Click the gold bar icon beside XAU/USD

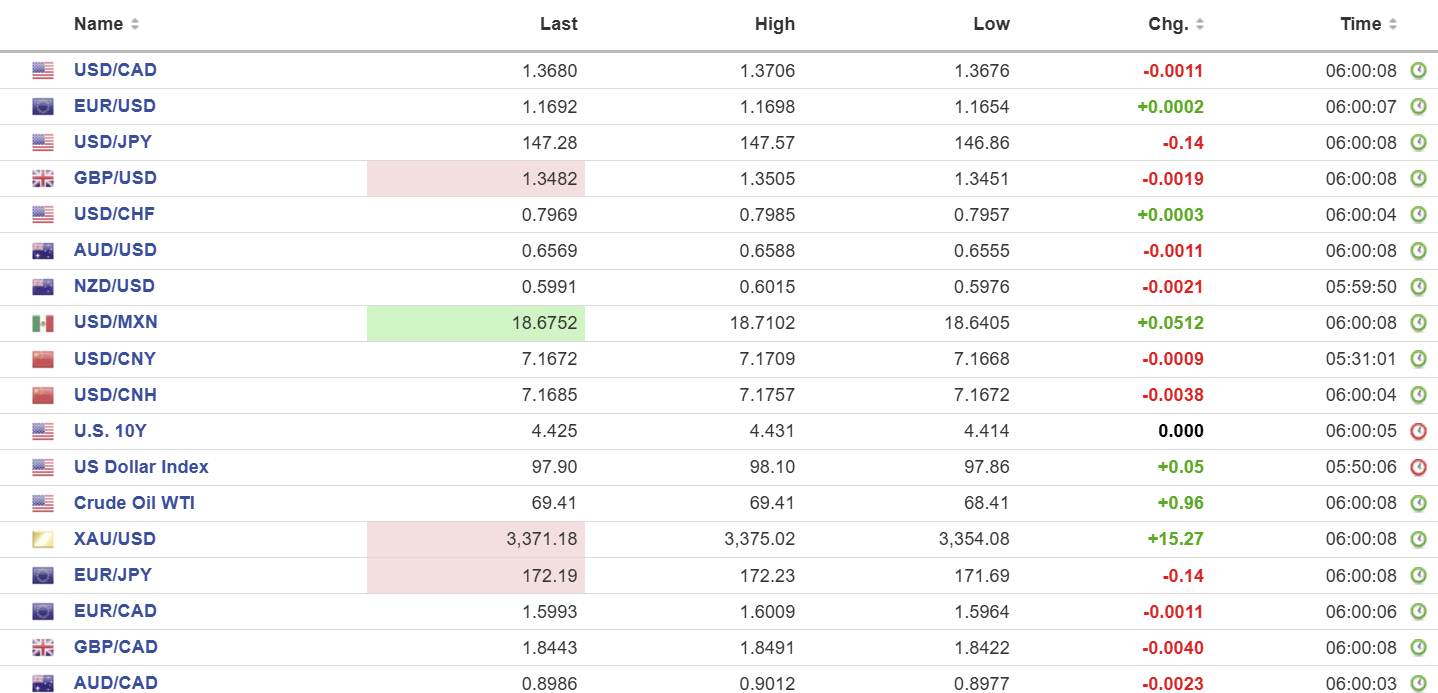tap(42, 540)
